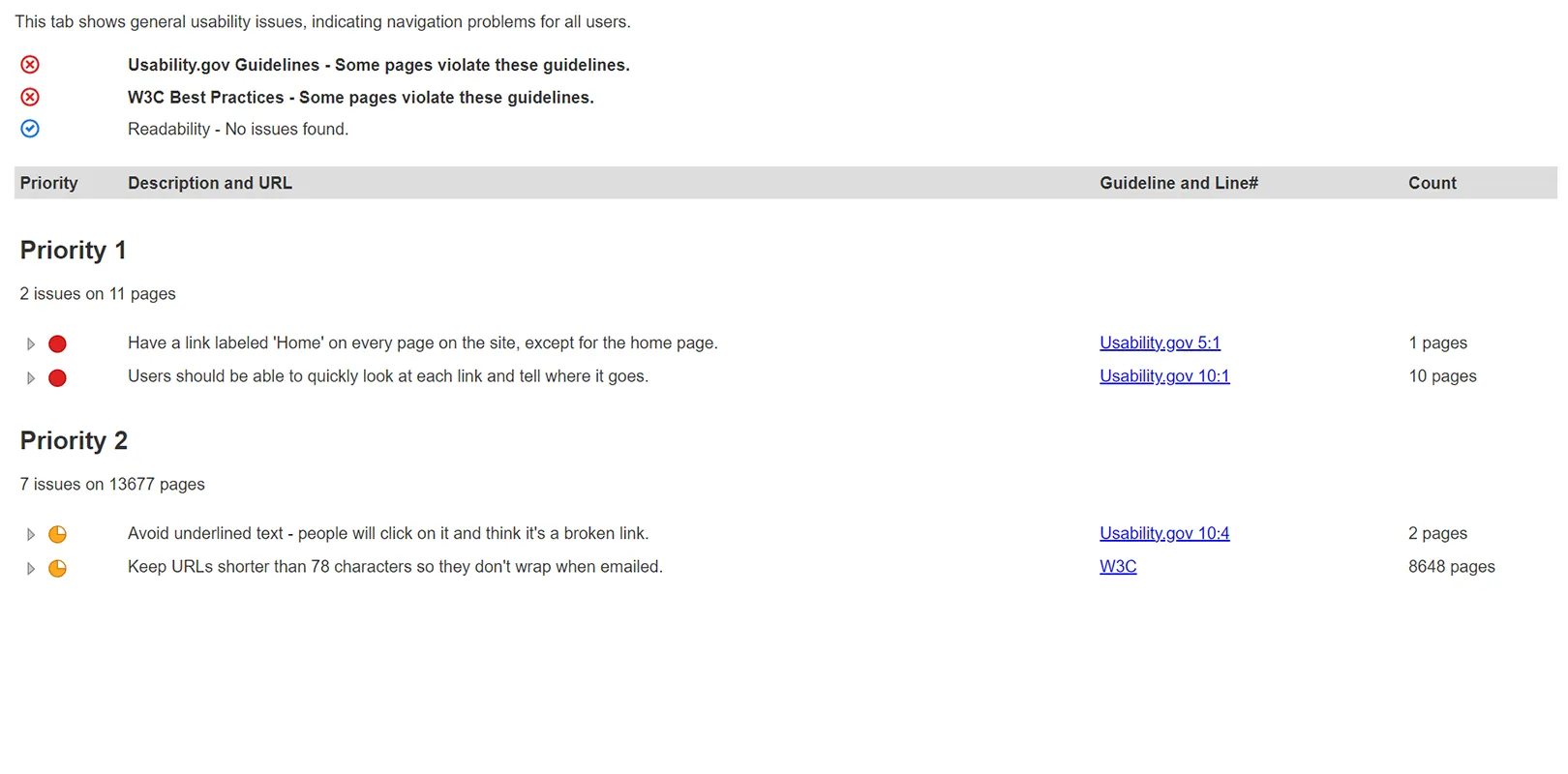
Task: Expand the 'Home' link issue row
Action: click(31, 344)
